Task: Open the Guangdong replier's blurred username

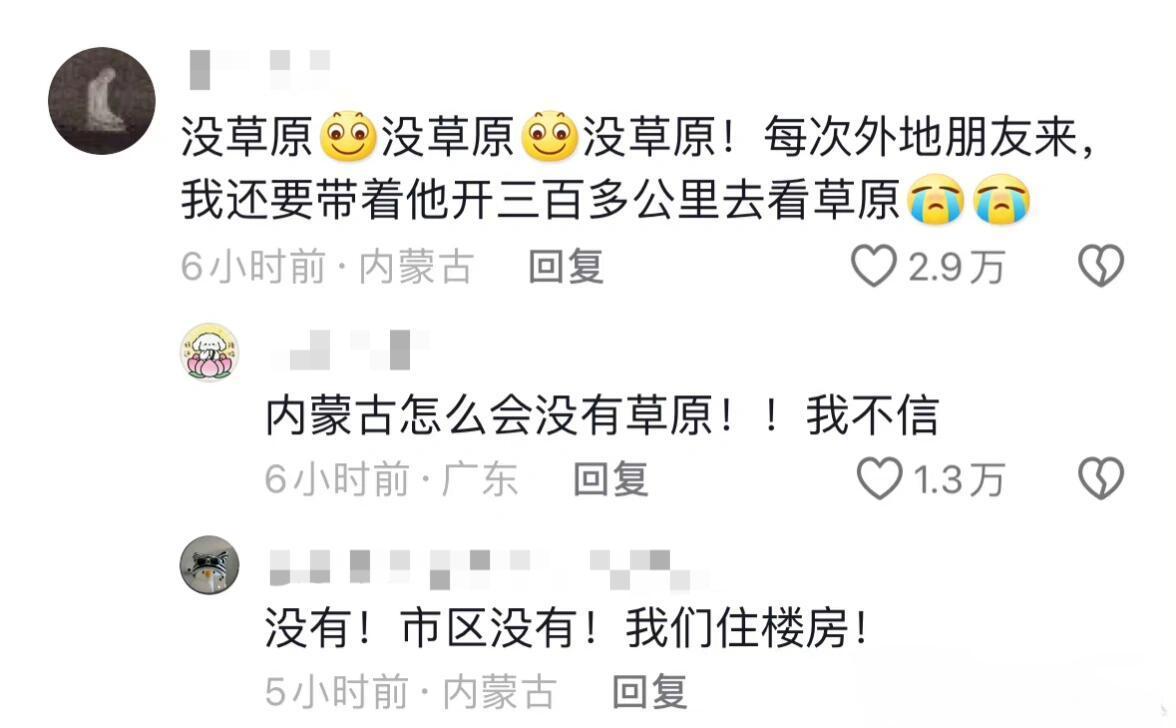Action: tap(349, 349)
